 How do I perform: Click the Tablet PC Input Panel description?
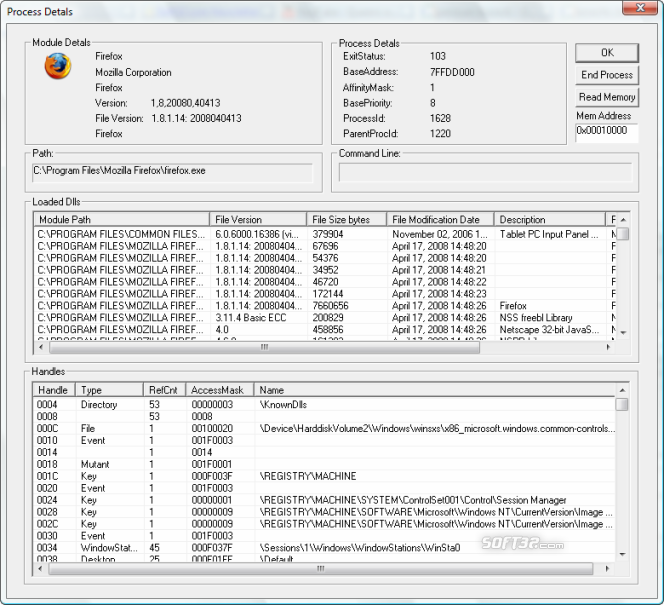549,234
